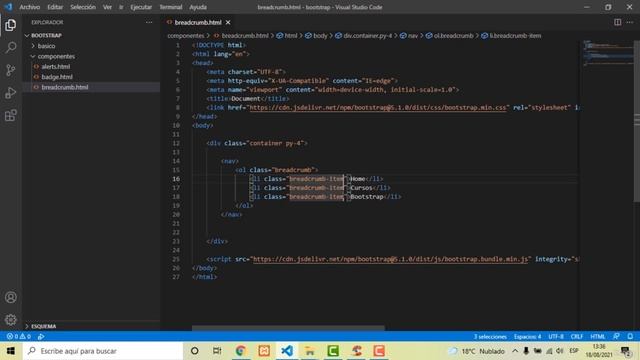Click the word Bootstrap on line 18
This screenshot has height=360, width=640.
tap(367, 197)
